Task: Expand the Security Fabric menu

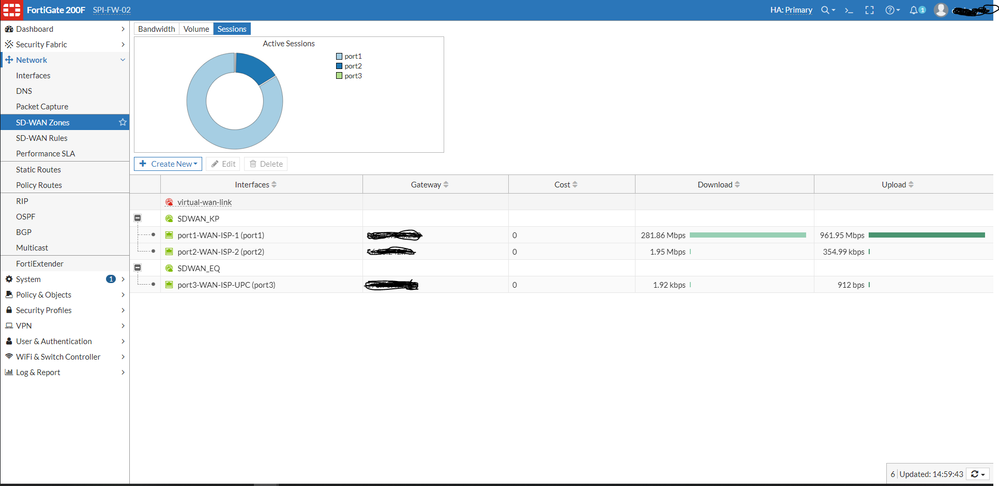Action: click(x=123, y=45)
